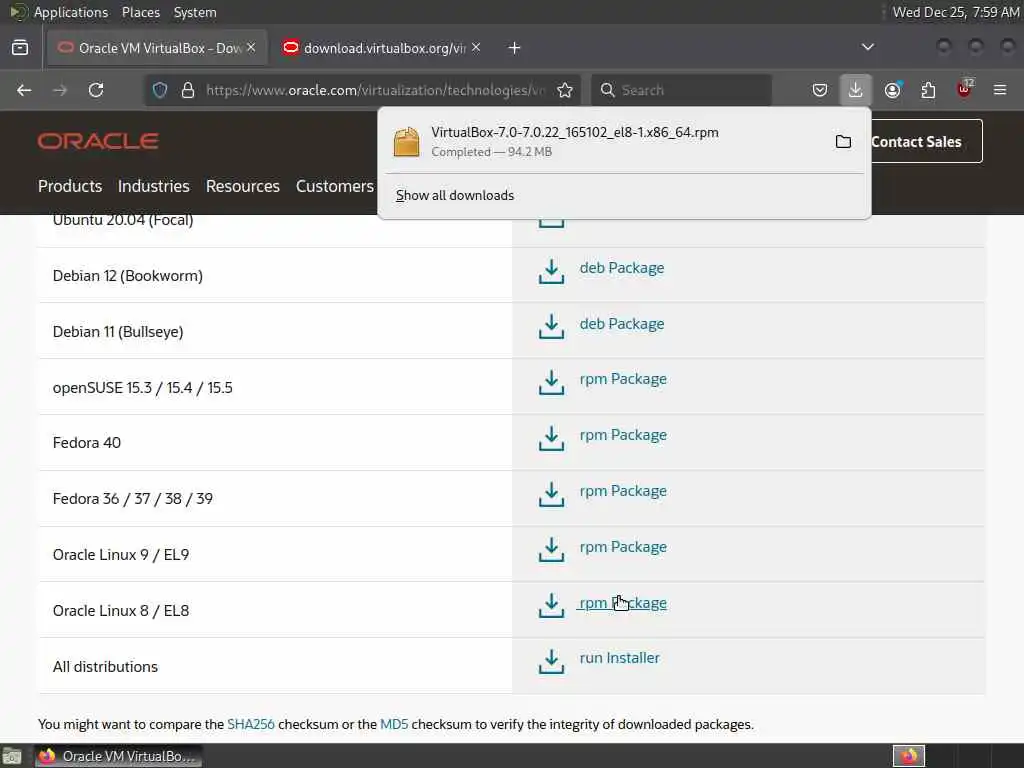Download the openSUSE rpm Package
The image size is (1024, 768).
pyautogui.click(x=623, y=379)
